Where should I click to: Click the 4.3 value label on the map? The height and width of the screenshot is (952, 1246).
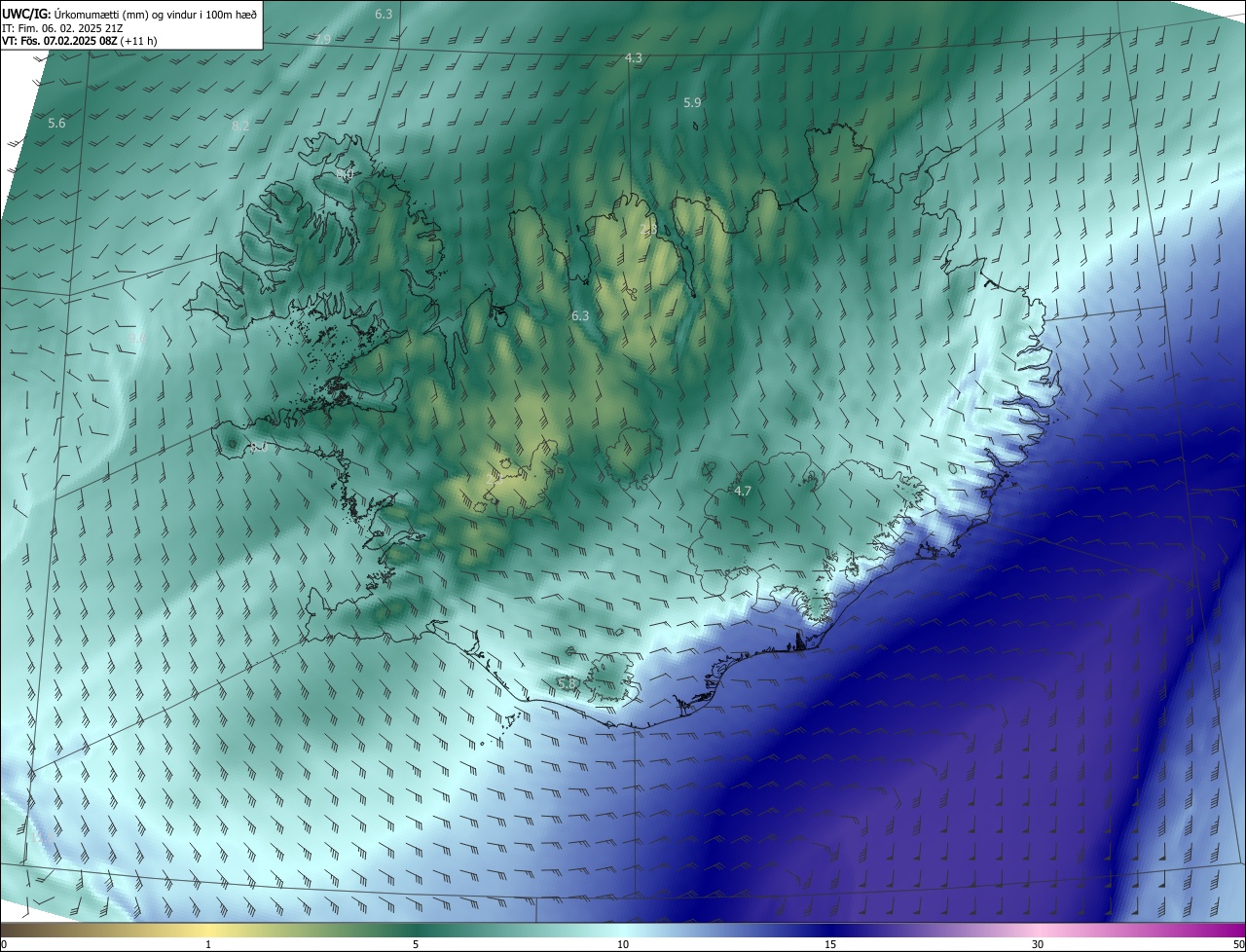click(634, 58)
